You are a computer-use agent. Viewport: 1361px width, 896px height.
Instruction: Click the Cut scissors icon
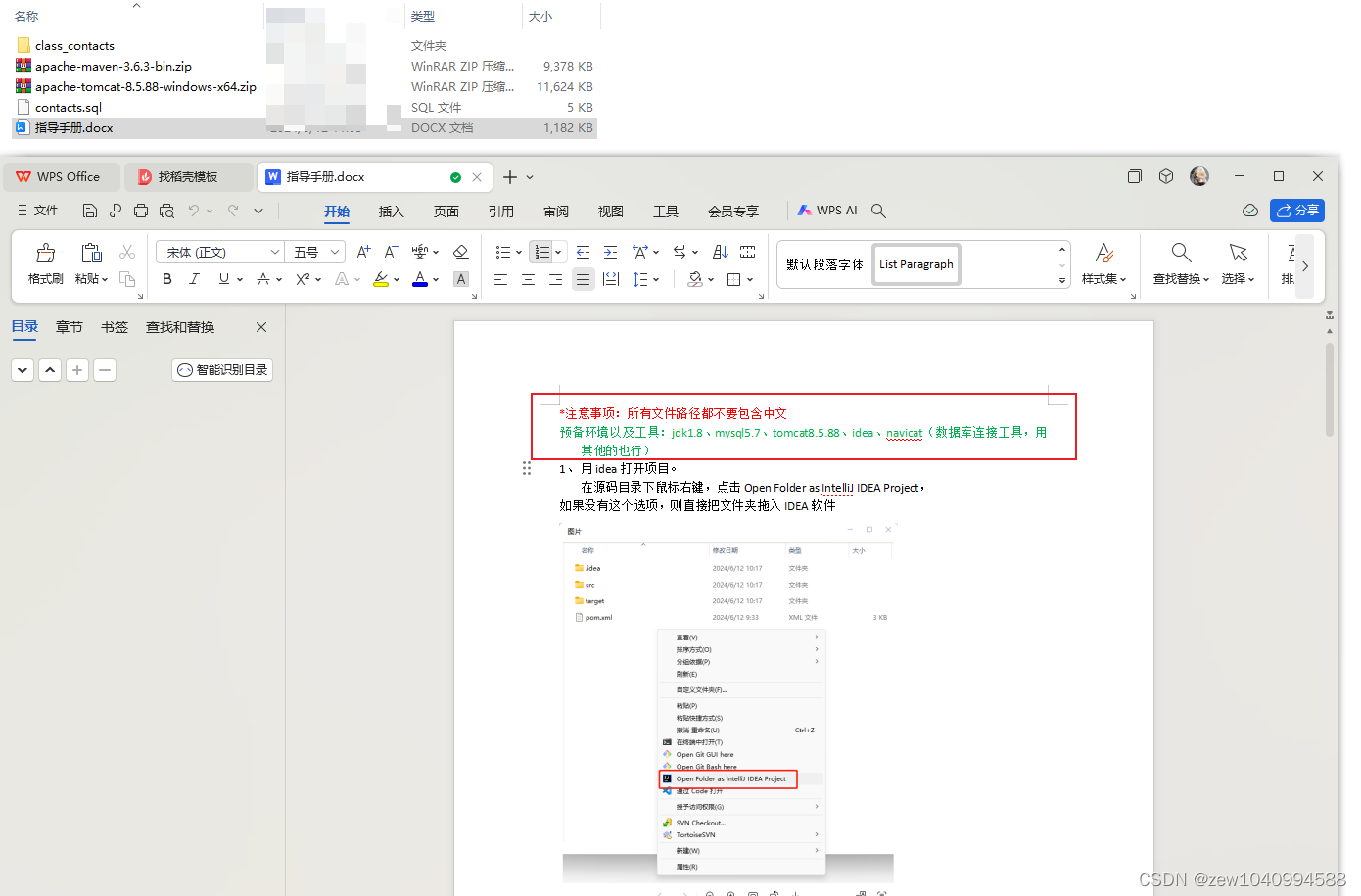(127, 253)
